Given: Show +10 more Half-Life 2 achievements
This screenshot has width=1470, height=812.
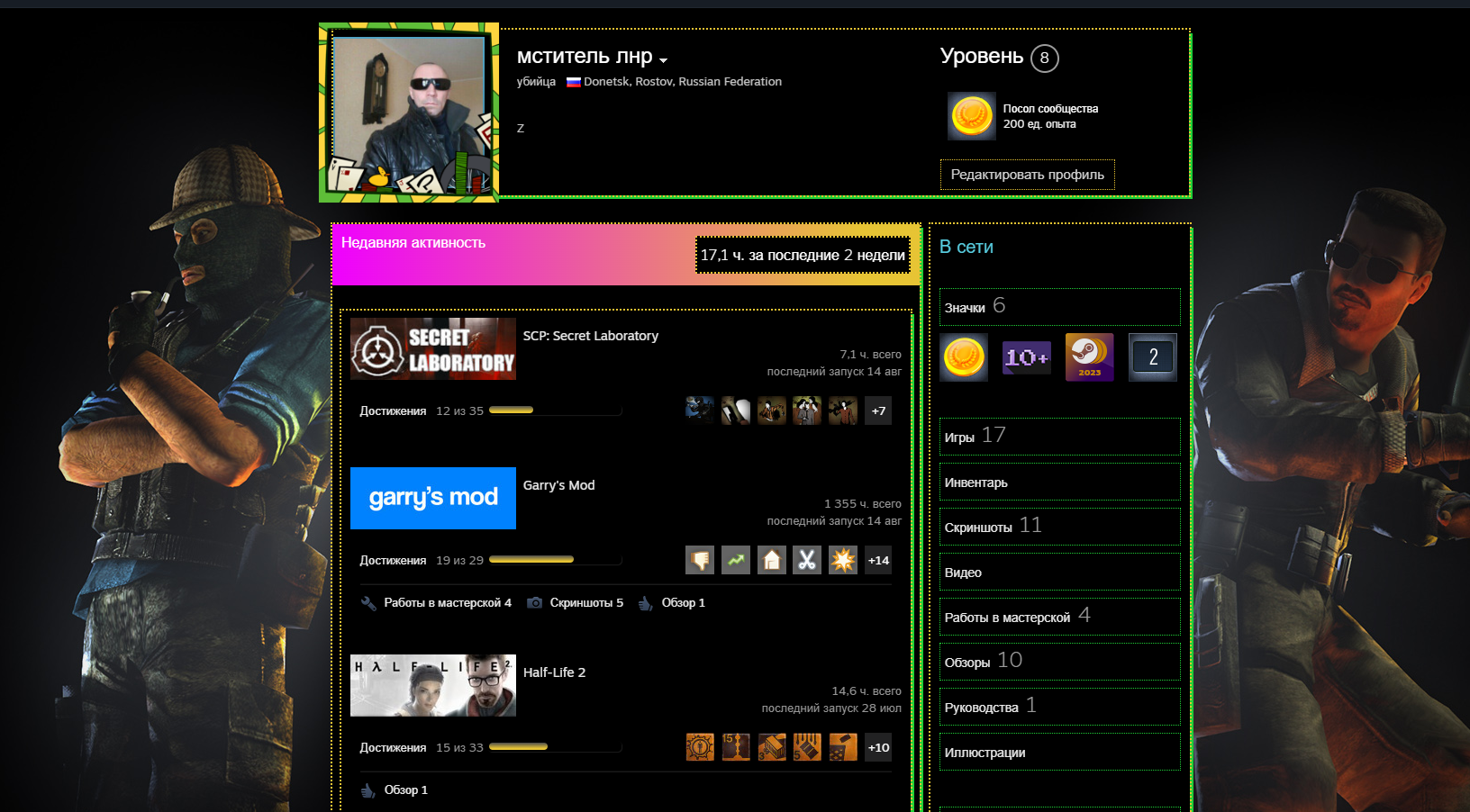Looking at the screenshot, I should click(878, 747).
